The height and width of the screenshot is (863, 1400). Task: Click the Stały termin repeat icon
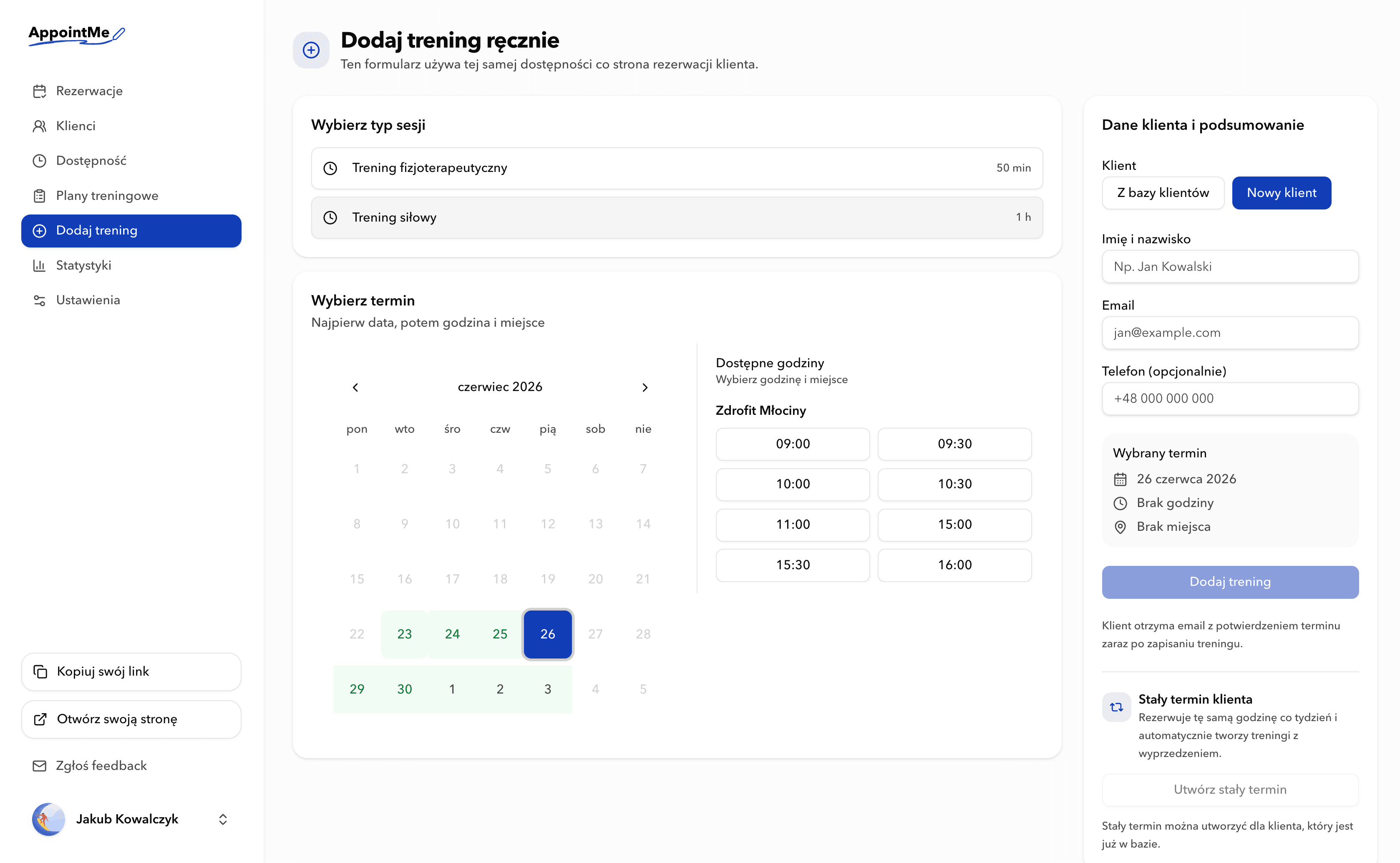(x=1116, y=707)
